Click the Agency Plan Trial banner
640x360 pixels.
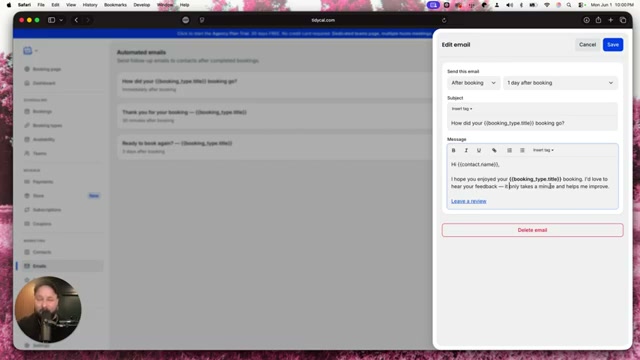[304, 33]
